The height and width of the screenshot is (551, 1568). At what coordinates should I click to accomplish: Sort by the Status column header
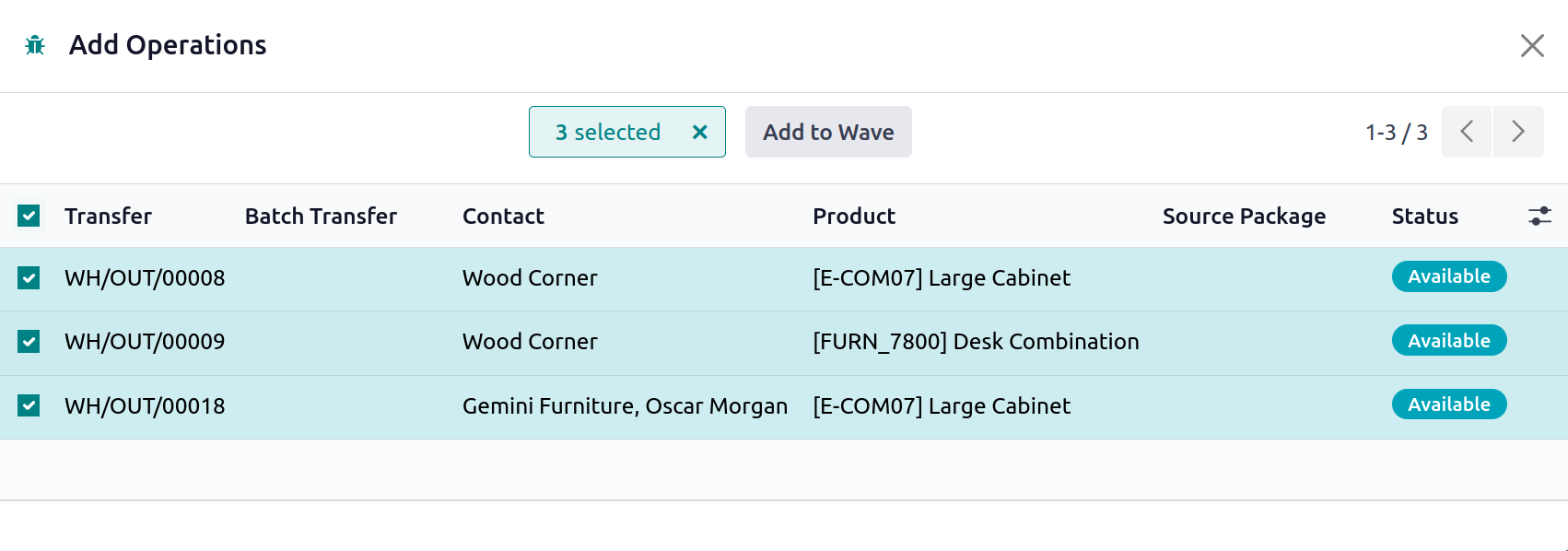click(x=1424, y=216)
